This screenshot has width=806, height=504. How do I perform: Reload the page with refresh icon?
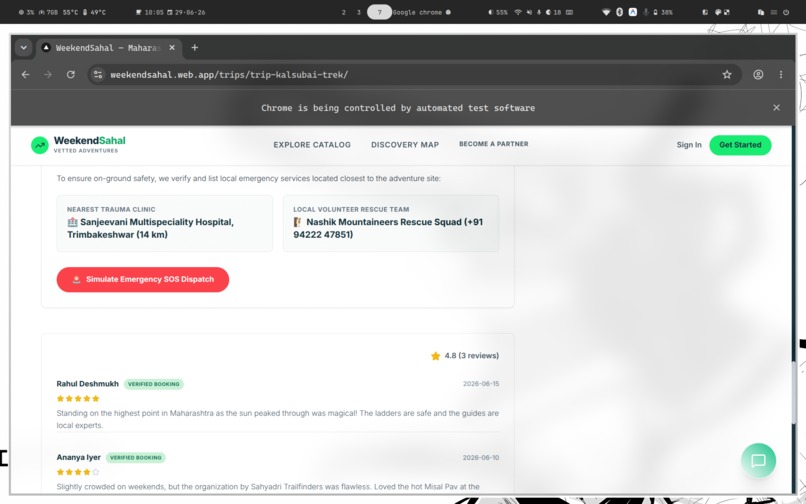(71, 75)
